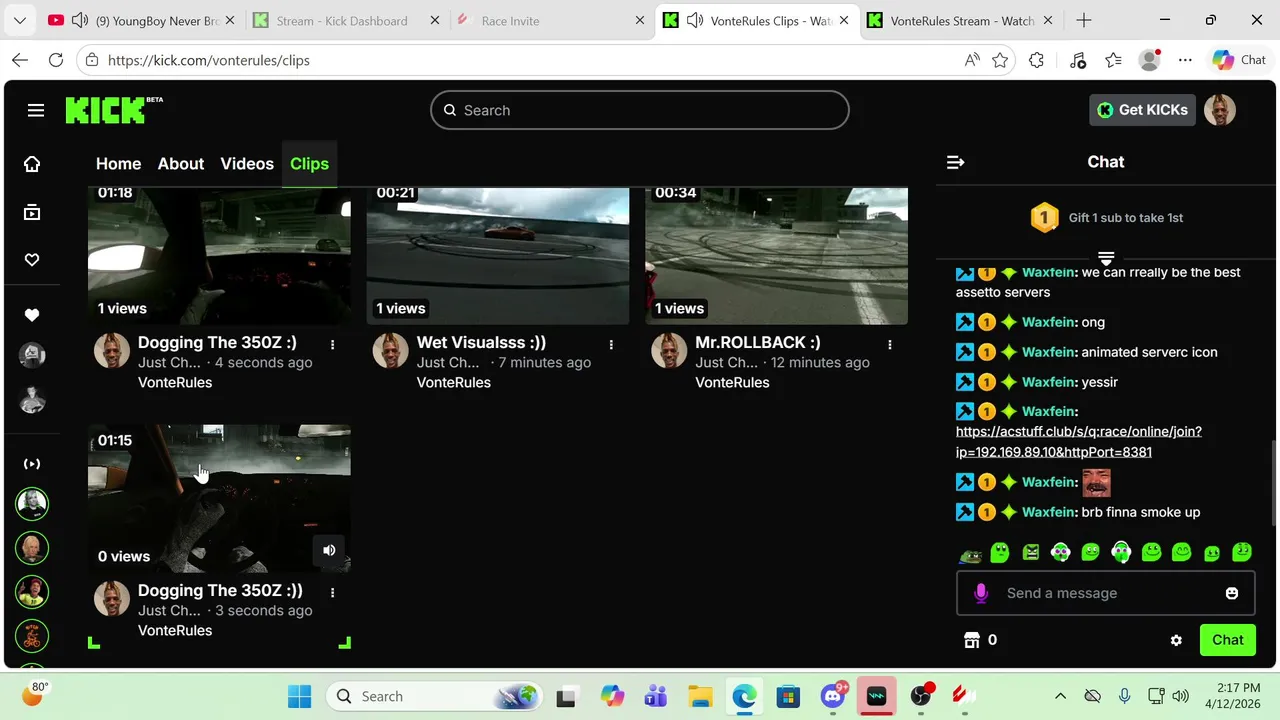This screenshot has height=720, width=1280.
Task: Toggle the microphone icon in system tray
Action: (x=1125, y=696)
